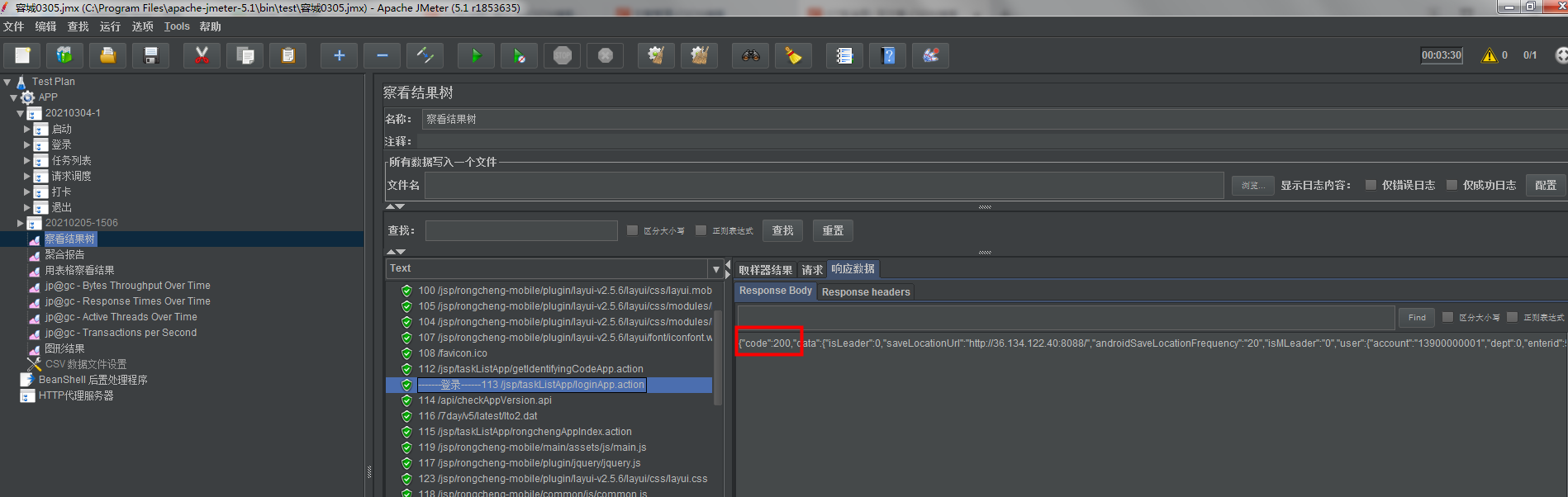Switch to Response headers tab
This screenshot has width=1568, height=497.
866,291
